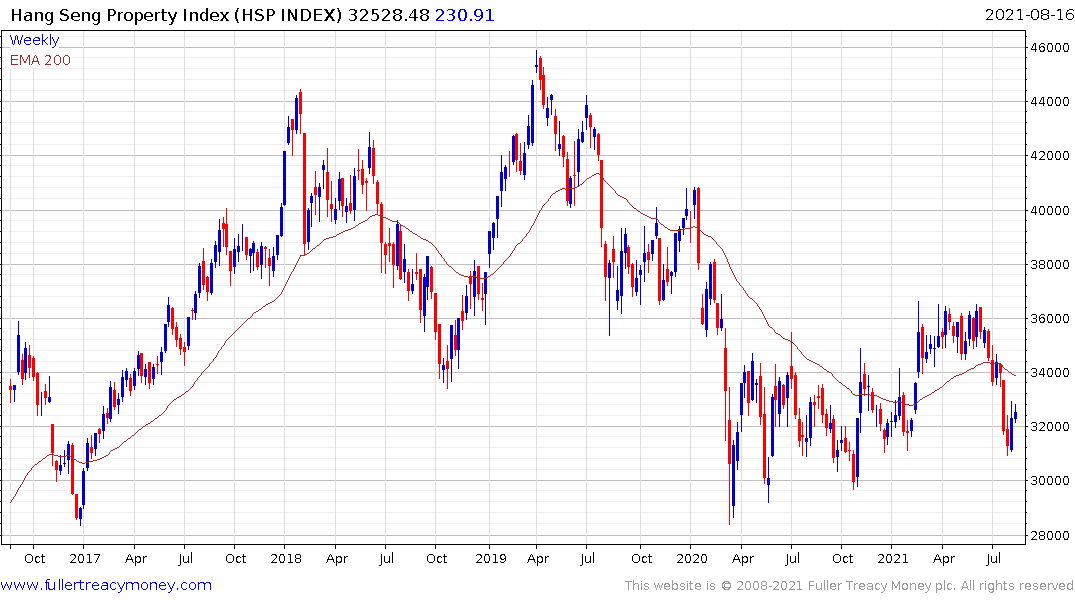This screenshot has height=600, width=1075.
Task: Select the 42000 price axis label
Action: [x=1049, y=156]
